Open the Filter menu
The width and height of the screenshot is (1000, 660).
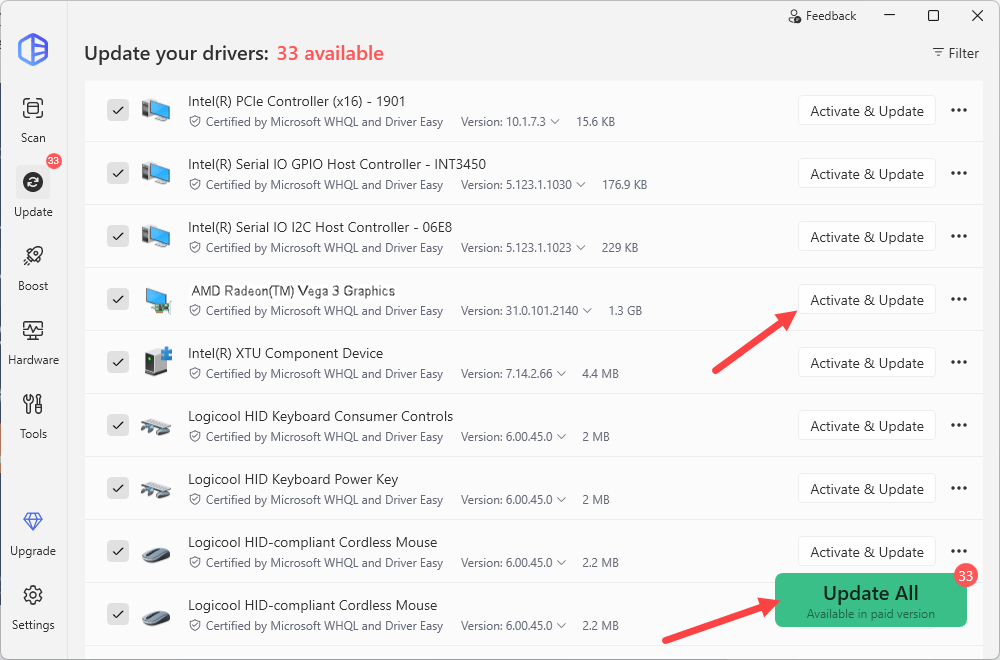point(955,53)
